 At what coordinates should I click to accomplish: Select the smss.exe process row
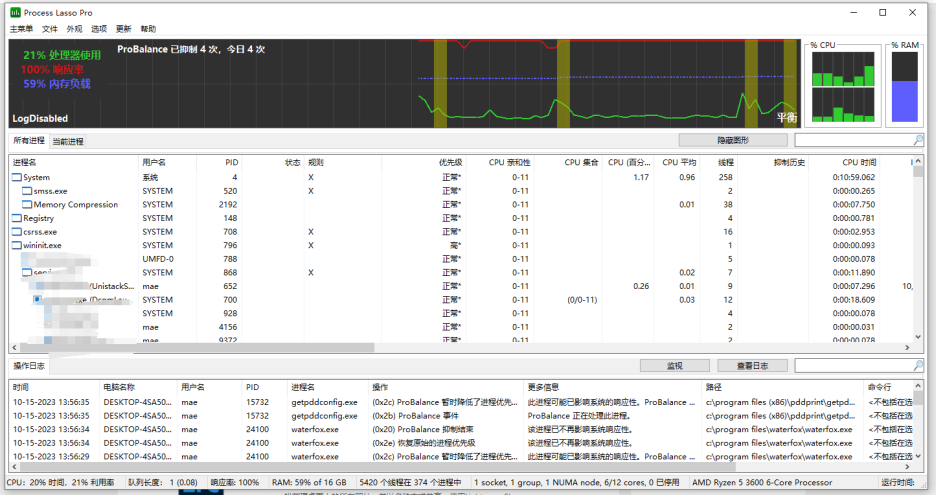click(461, 191)
